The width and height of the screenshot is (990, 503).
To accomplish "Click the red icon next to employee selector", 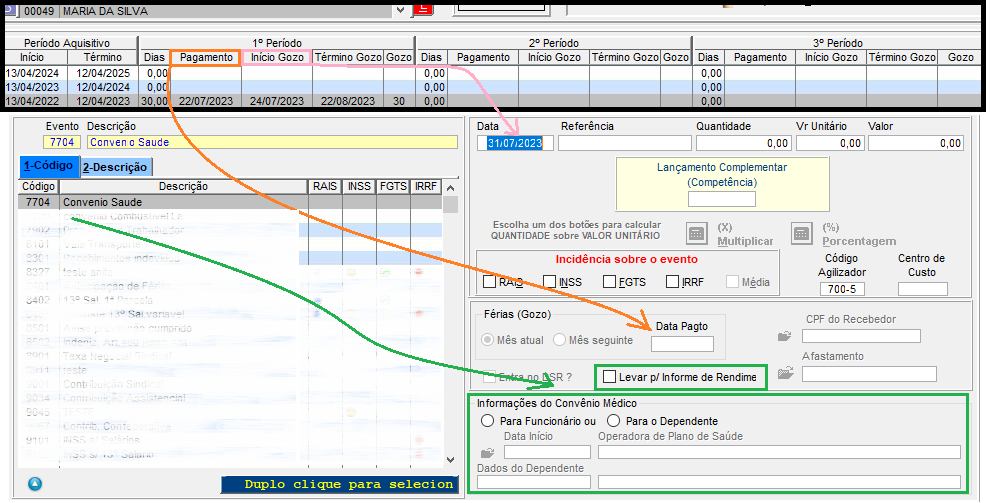I will coord(423,9).
